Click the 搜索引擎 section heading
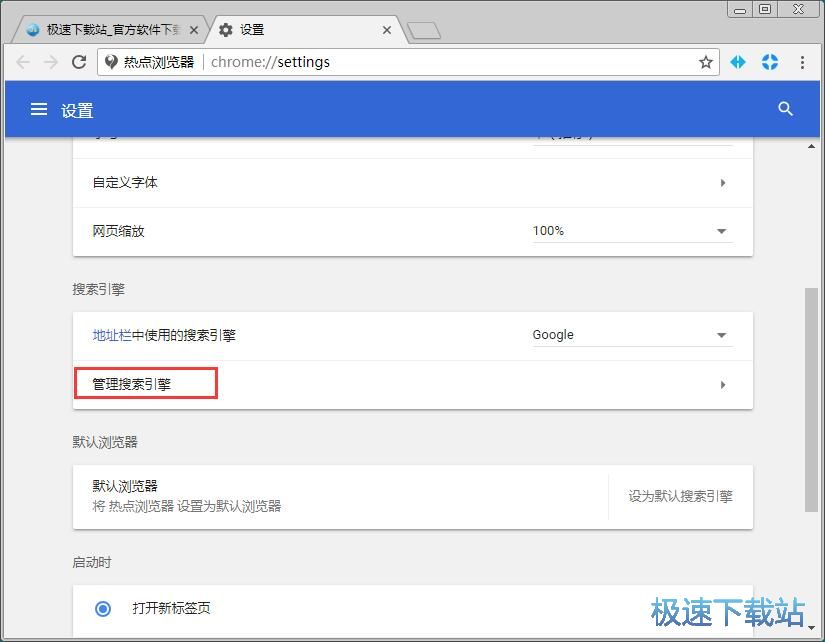 pos(98,289)
